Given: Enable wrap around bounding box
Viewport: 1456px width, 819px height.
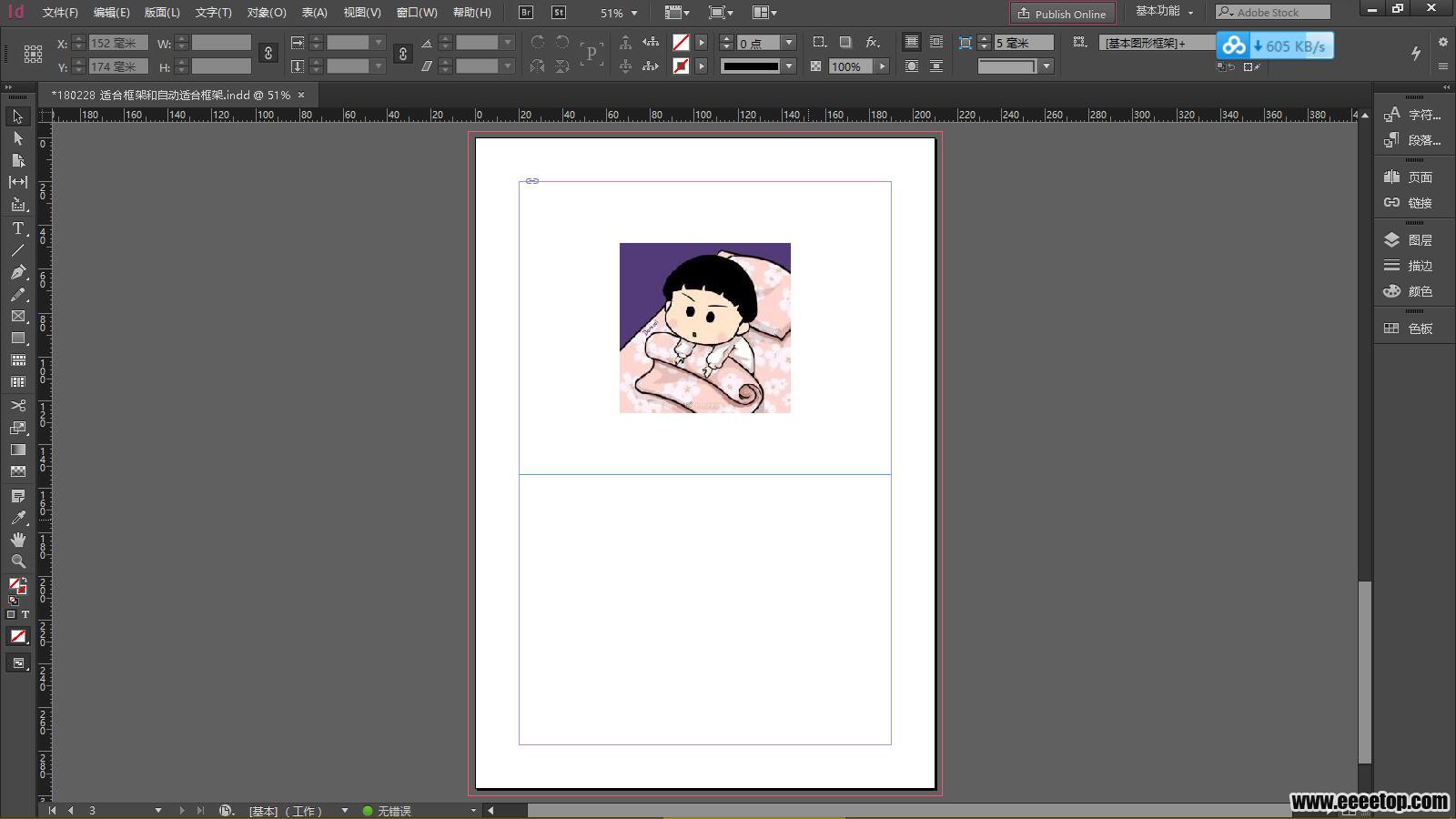Looking at the screenshot, I should (x=936, y=43).
